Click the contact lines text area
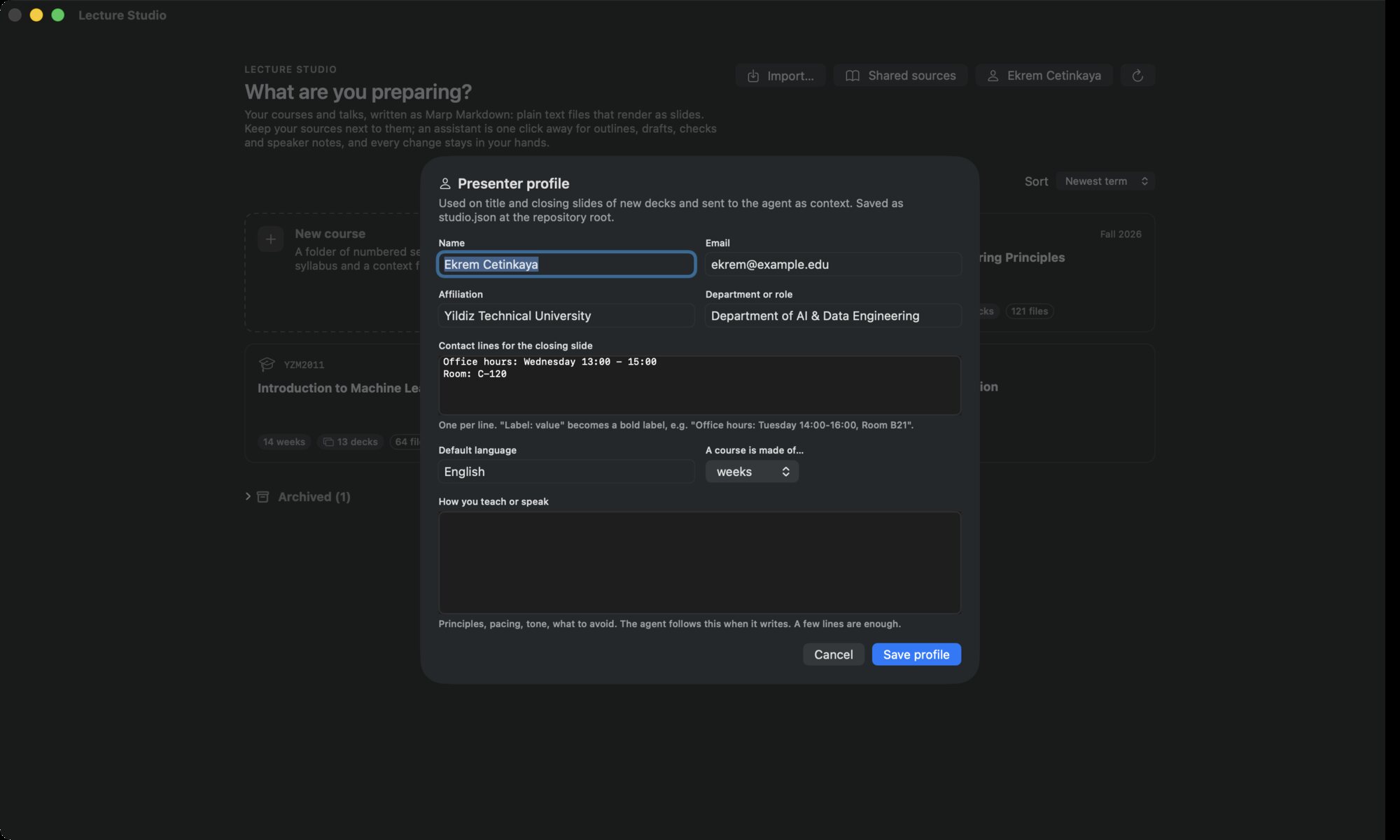1400x840 pixels. [699, 385]
